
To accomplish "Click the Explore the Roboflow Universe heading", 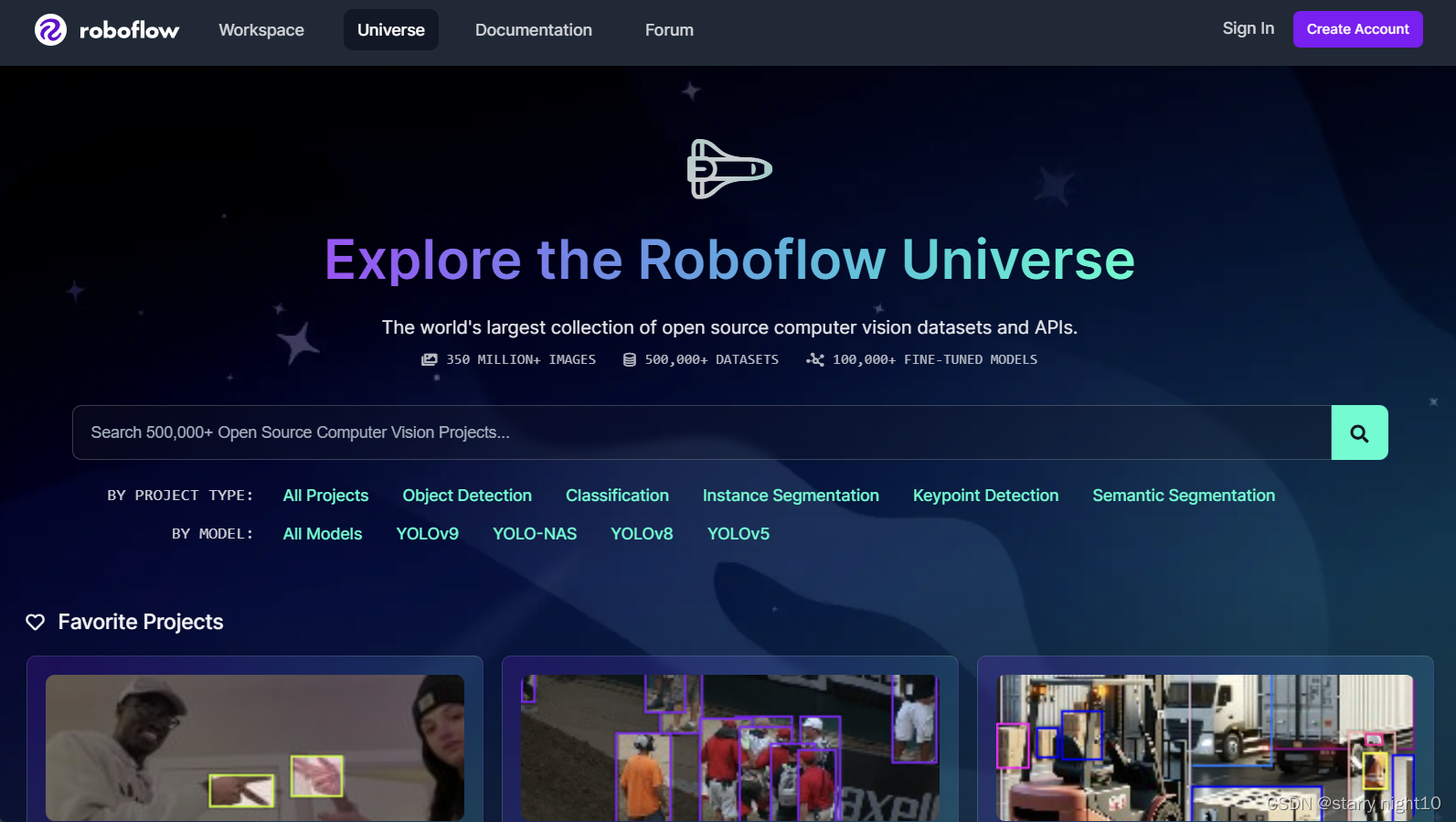I will (729, 260).
